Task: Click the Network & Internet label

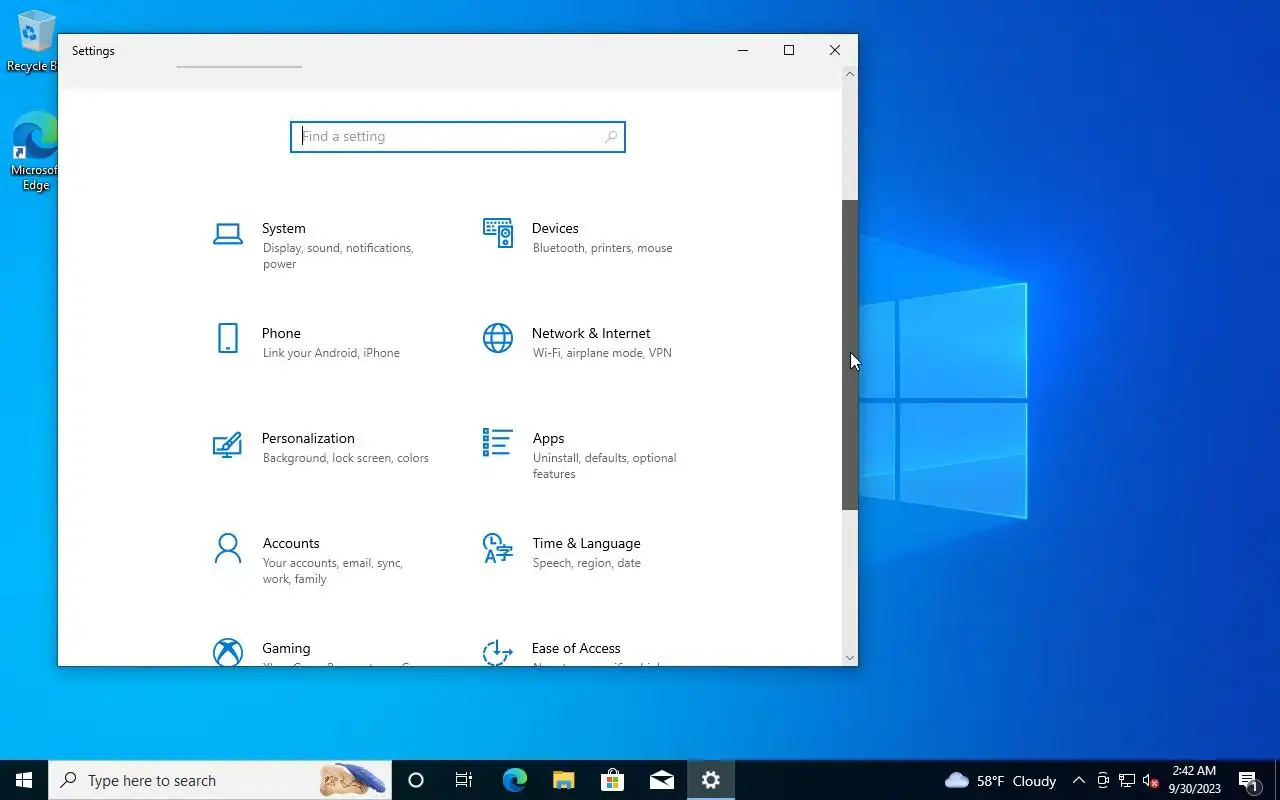Action: (x=591, y=333)
